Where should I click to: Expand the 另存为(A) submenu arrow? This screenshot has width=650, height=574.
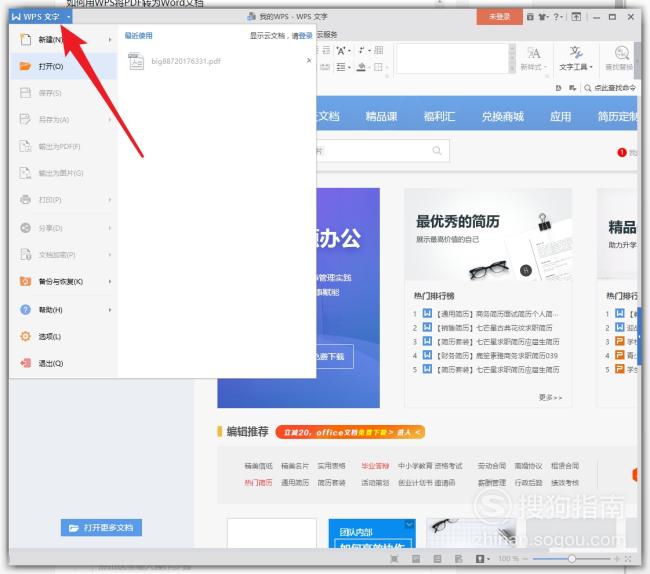point(110,120)
